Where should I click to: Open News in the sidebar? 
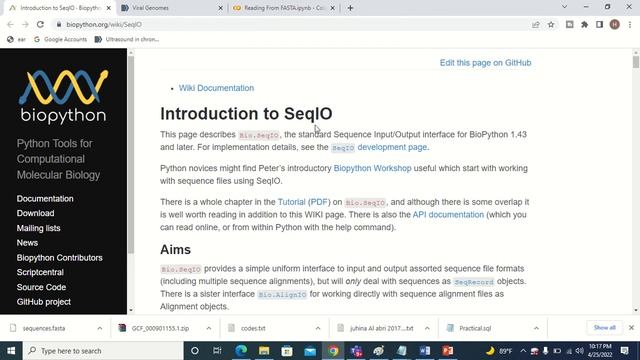coord(27,243)
